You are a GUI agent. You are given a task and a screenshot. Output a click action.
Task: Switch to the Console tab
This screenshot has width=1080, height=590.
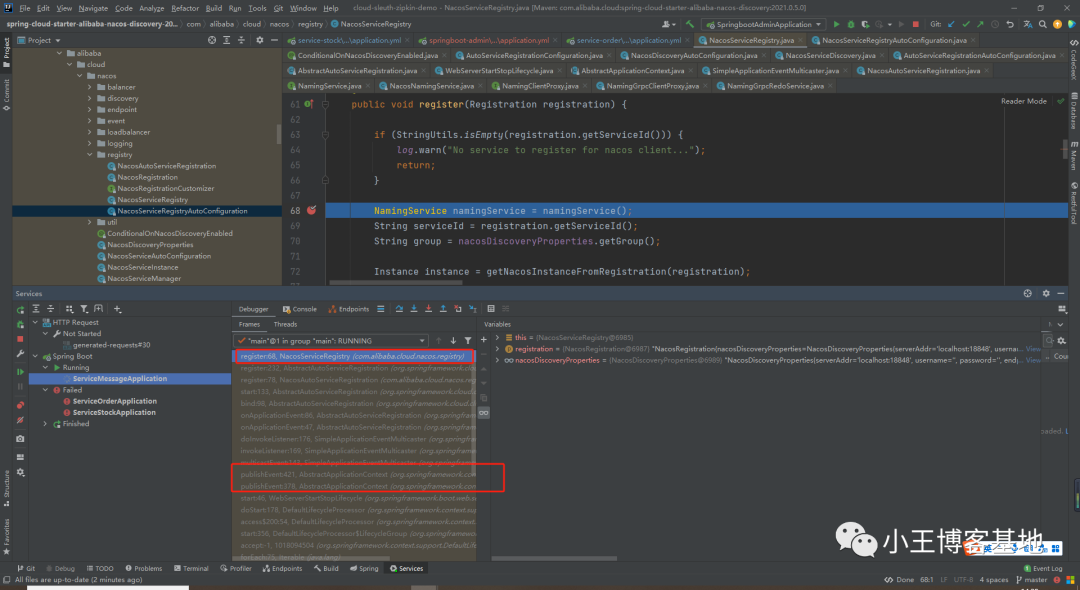pyautogui.click(x=300, y=309)
